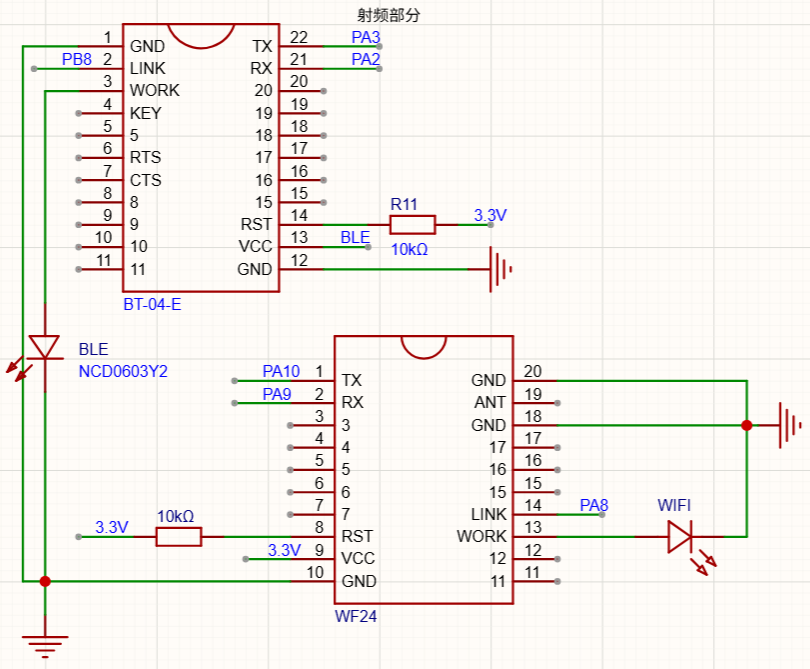Image resolution: width=810 pixels, height=669 pixels.
Task: Select ground symbol on BT-04-E pin 12
Action: click(x=500, y=269)
